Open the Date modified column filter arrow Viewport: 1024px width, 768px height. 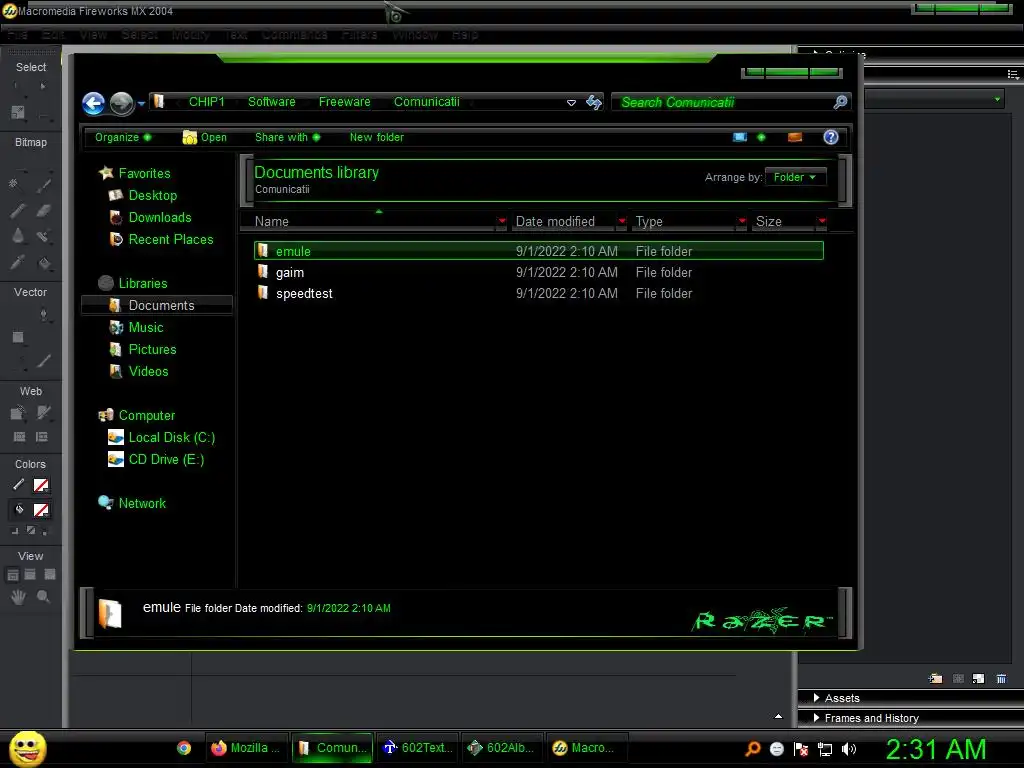pyautogui.click(x=622, y=221)
